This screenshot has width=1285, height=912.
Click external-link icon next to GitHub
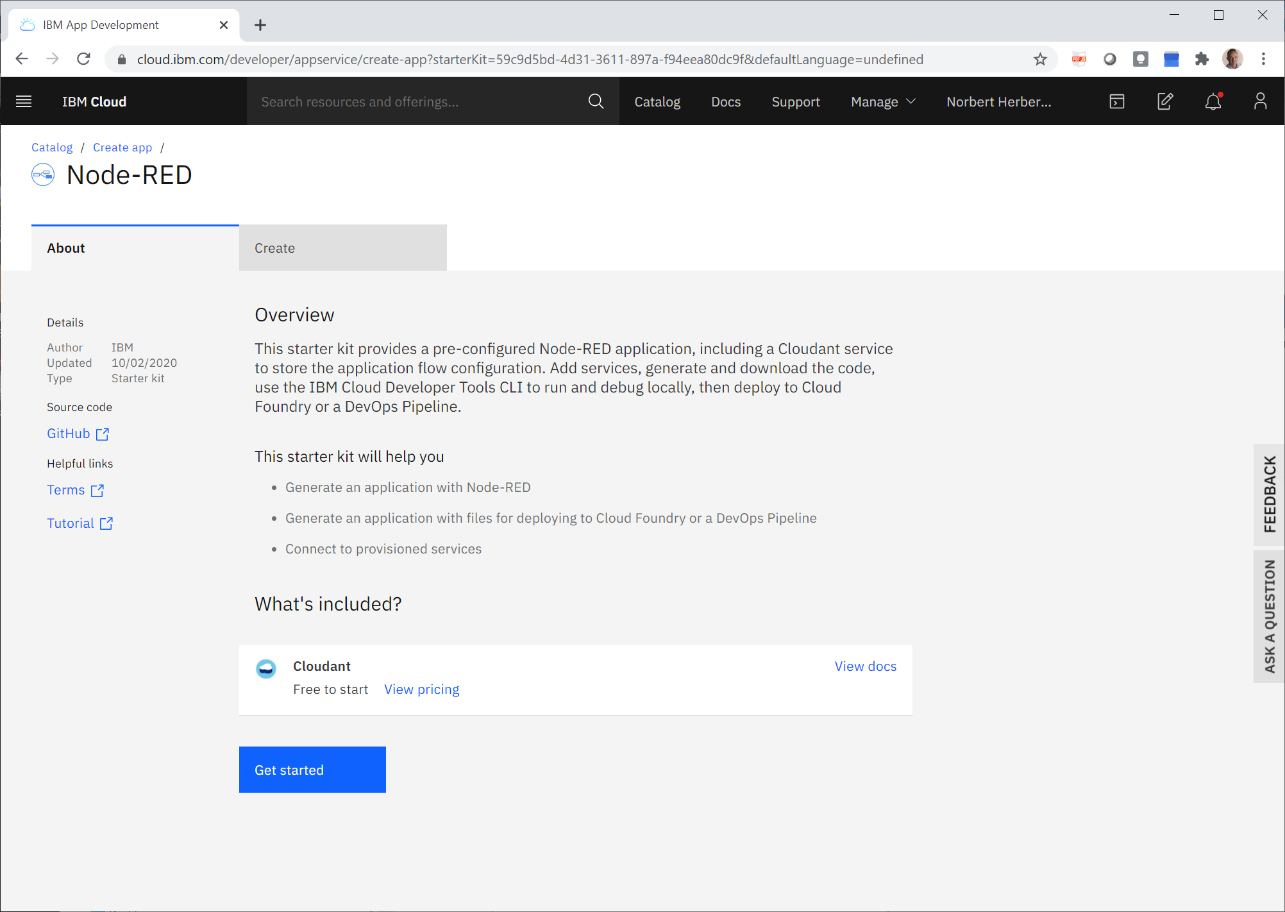click(102, 434)
